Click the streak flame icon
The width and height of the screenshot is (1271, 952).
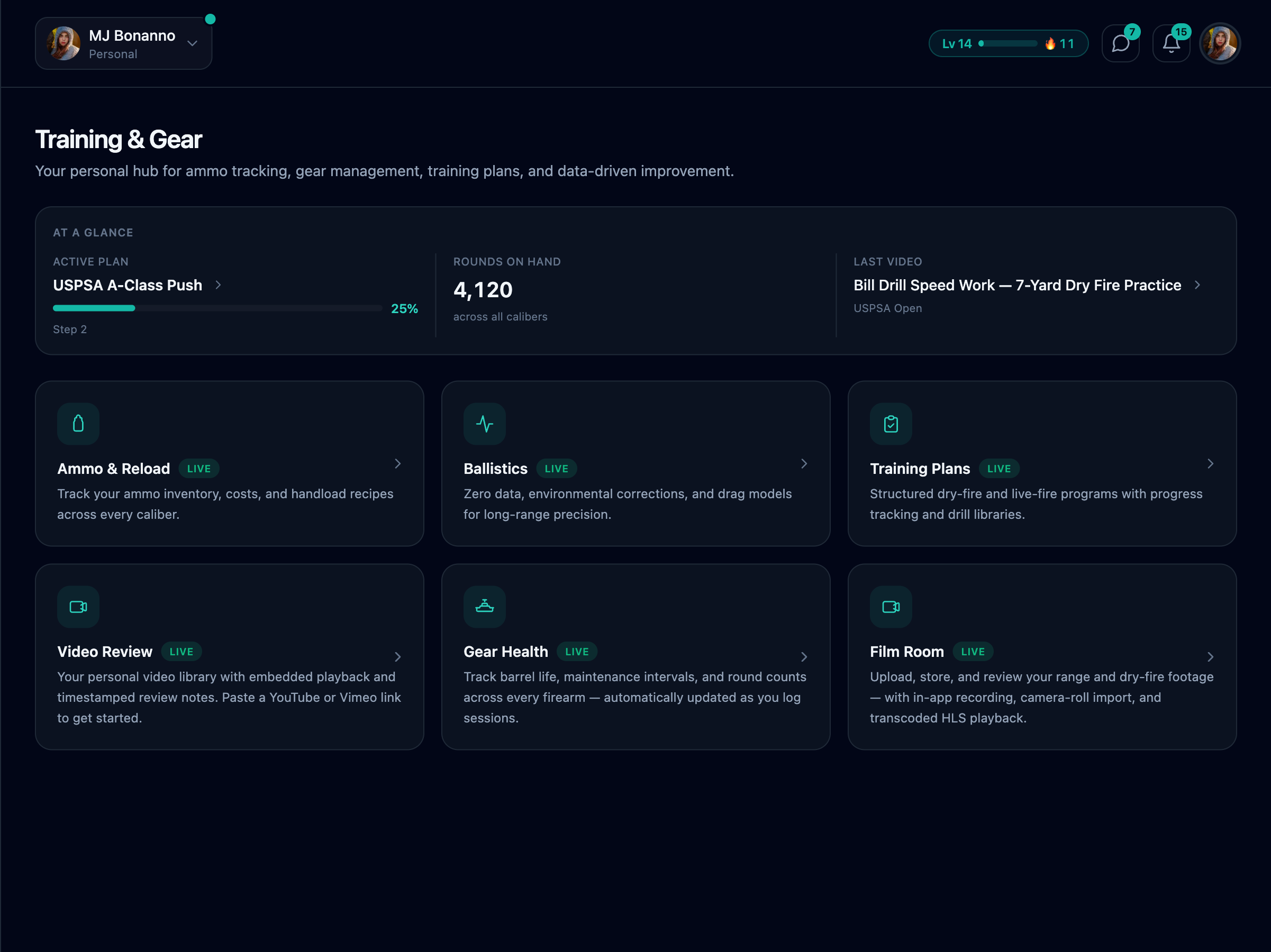point(1050,44)
